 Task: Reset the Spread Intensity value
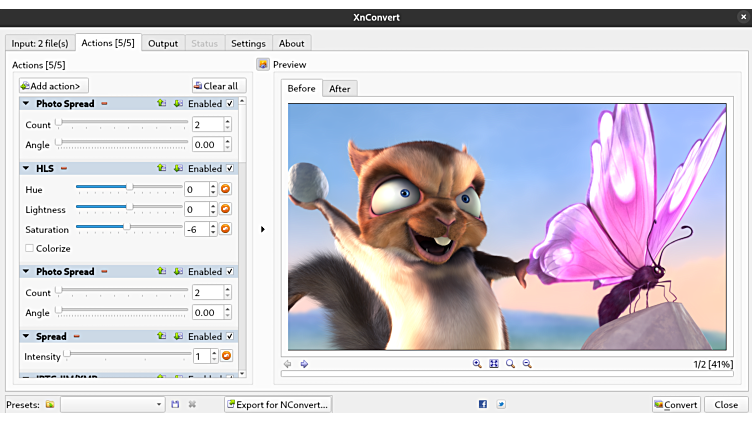[x=226, y=356]
